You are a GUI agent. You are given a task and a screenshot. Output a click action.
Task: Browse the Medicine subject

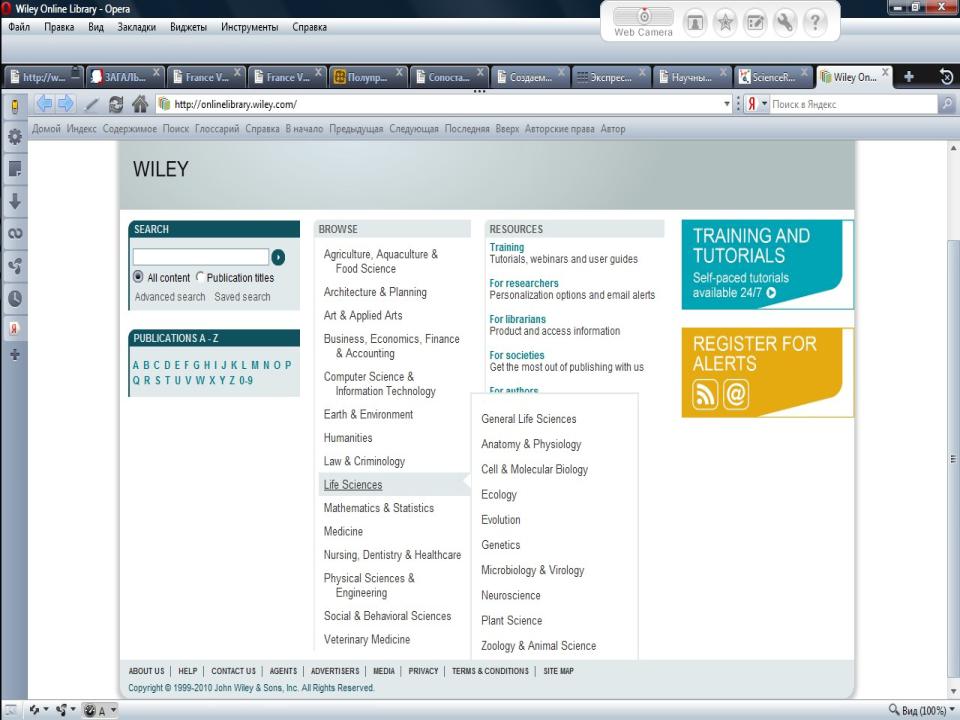343,531
